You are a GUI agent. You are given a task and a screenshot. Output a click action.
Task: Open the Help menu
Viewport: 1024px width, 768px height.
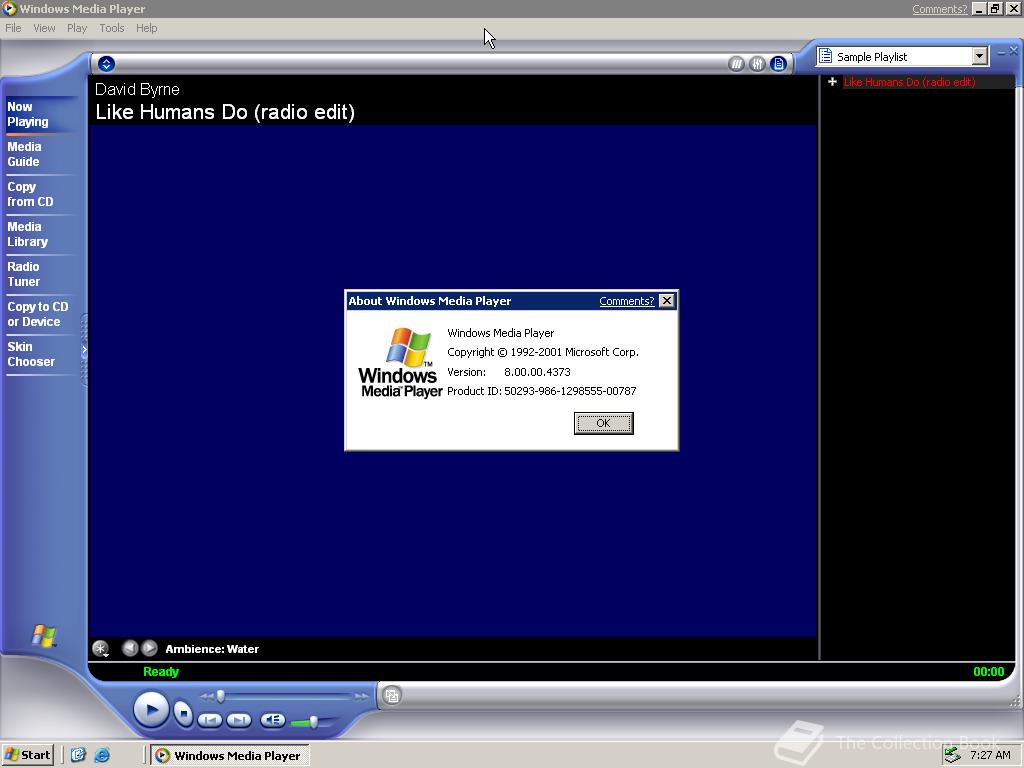(x=146, y=28)
